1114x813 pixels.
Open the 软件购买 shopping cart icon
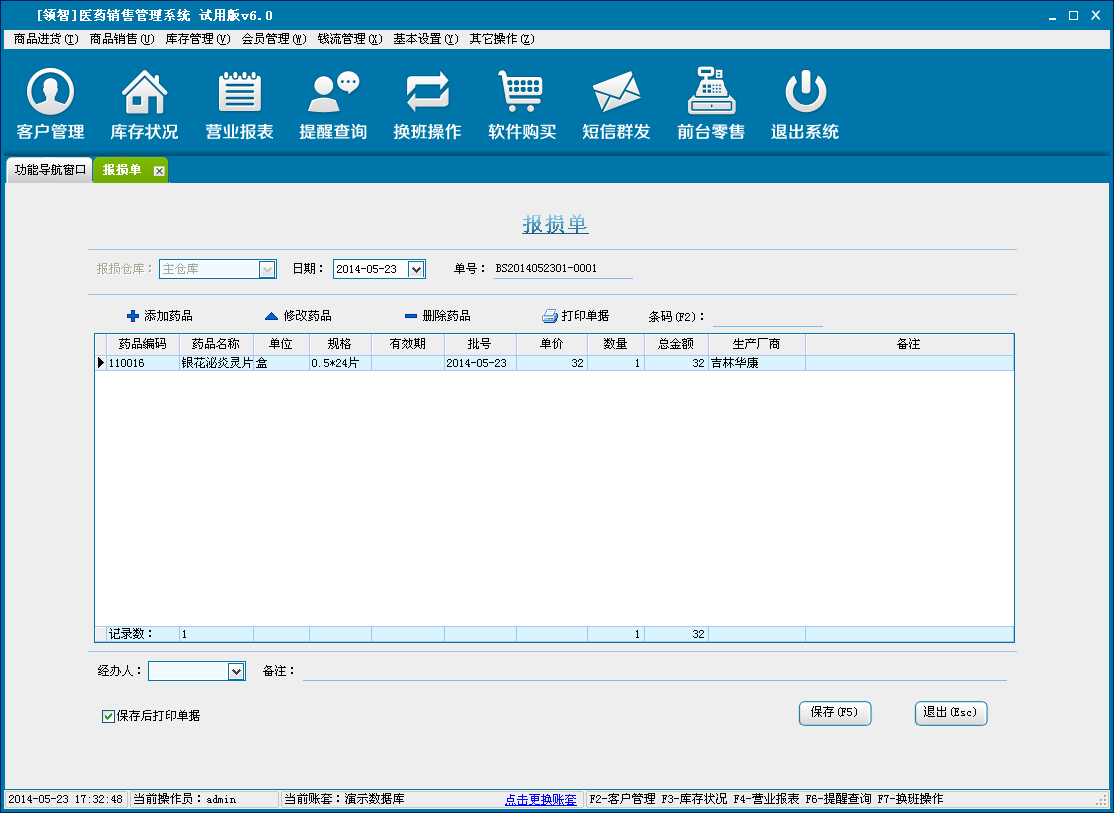coord(521,94)
